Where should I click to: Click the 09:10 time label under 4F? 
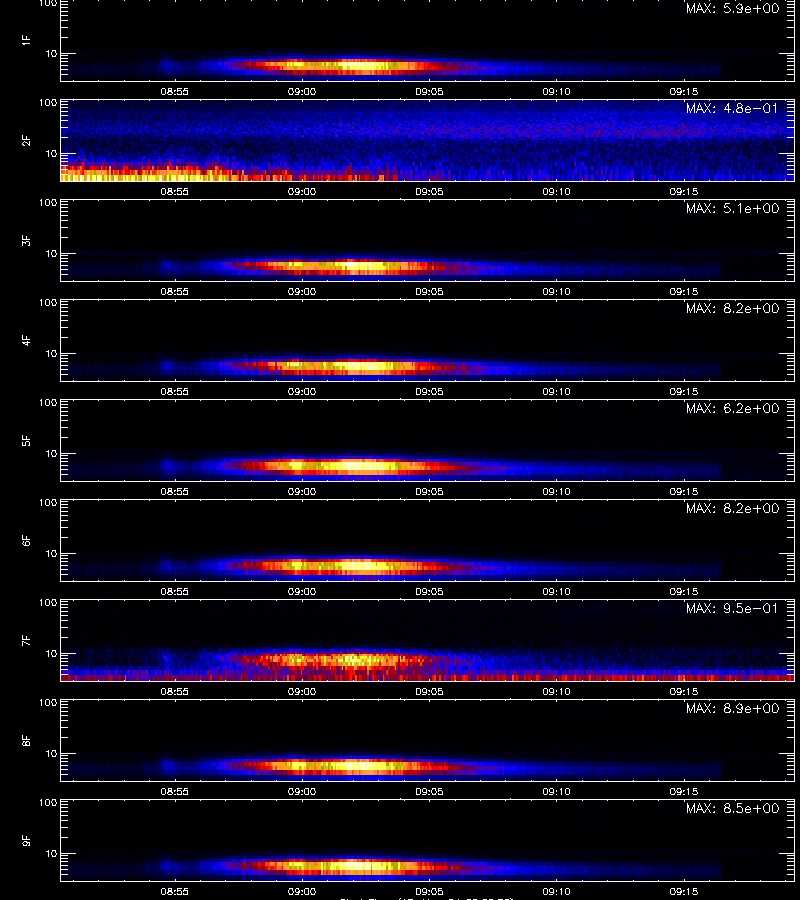coord(557,391)
